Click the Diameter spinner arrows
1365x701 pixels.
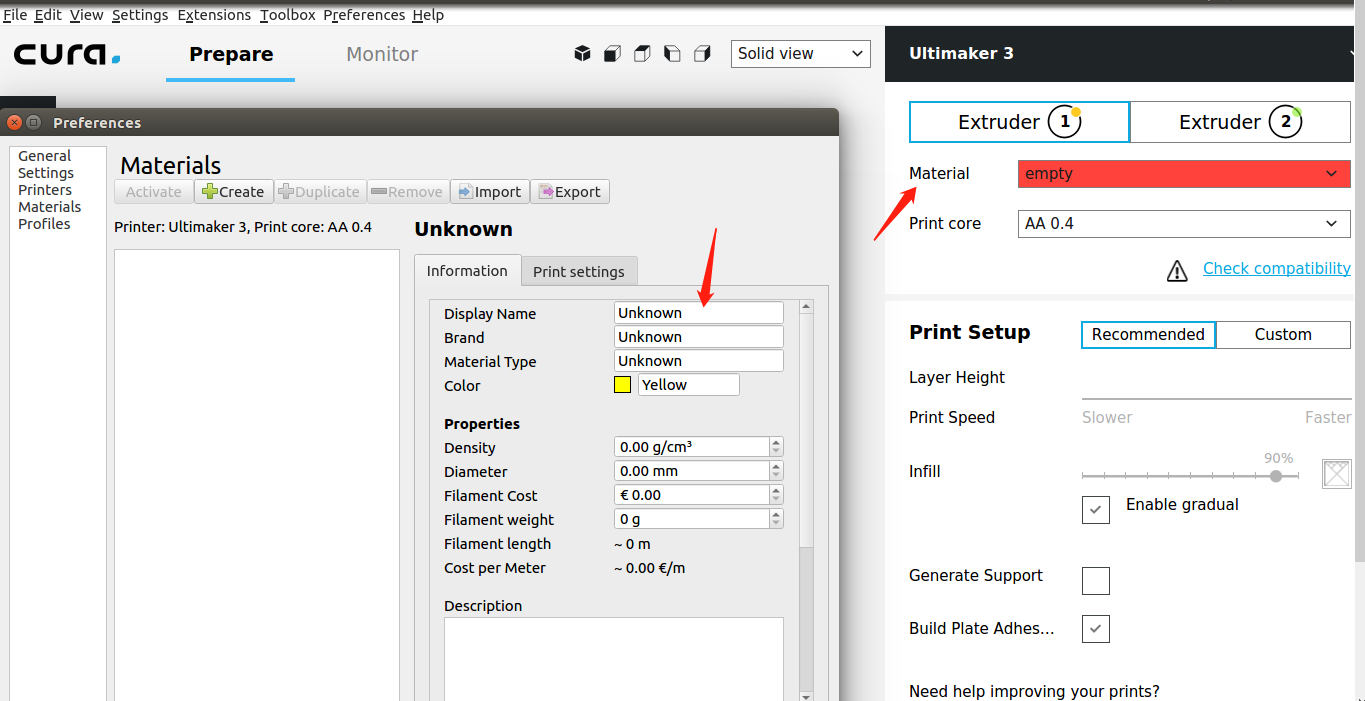click(x=776, y=471)
